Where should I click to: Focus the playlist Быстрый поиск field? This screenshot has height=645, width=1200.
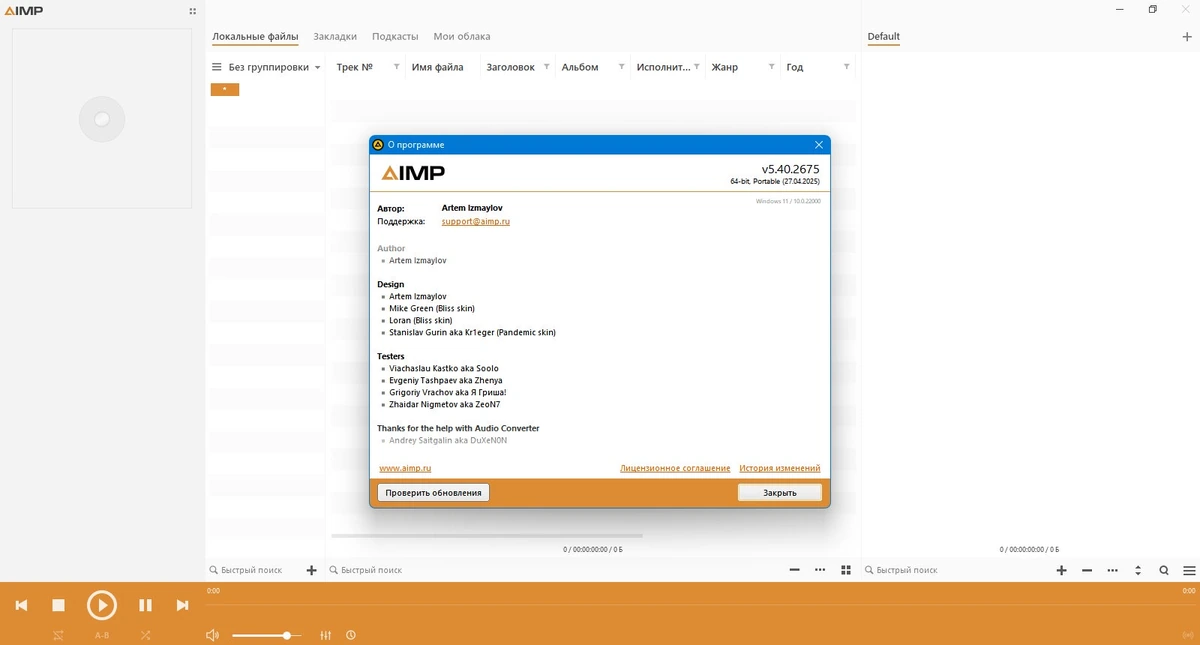[x=958, y=570]
